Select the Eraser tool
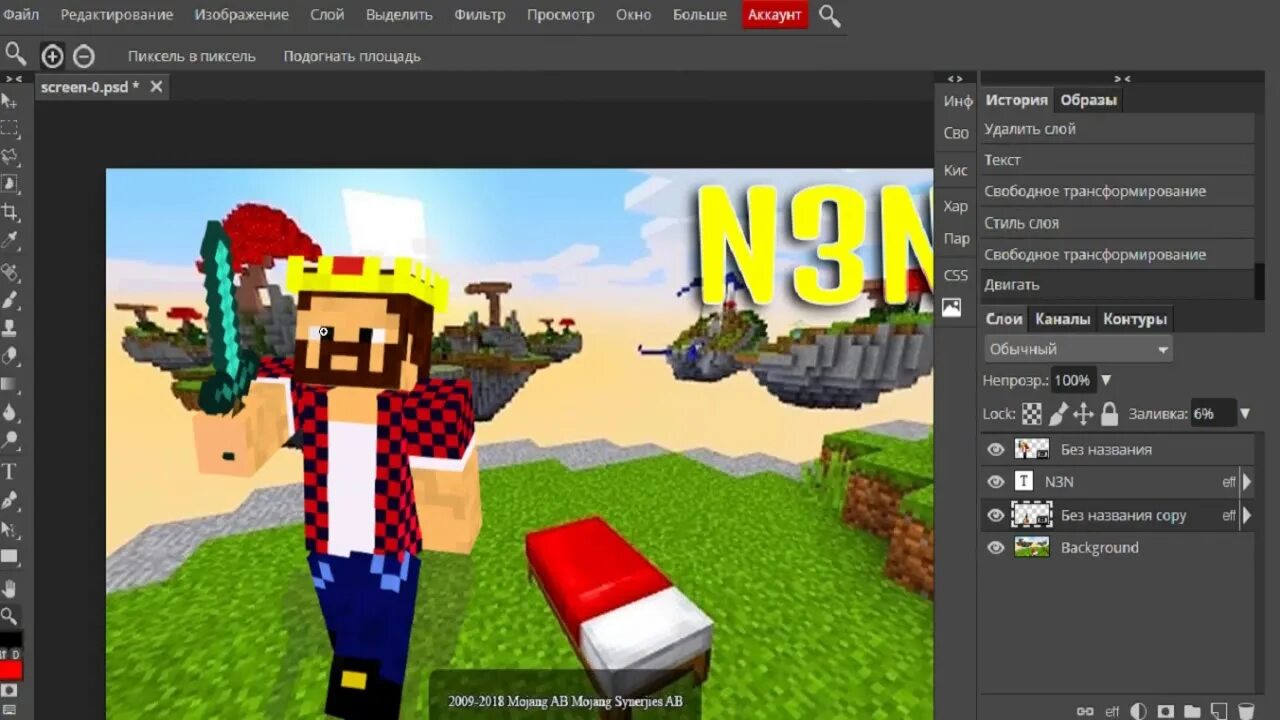Screen dimensions: 1280x720 (x=9, y=356)
